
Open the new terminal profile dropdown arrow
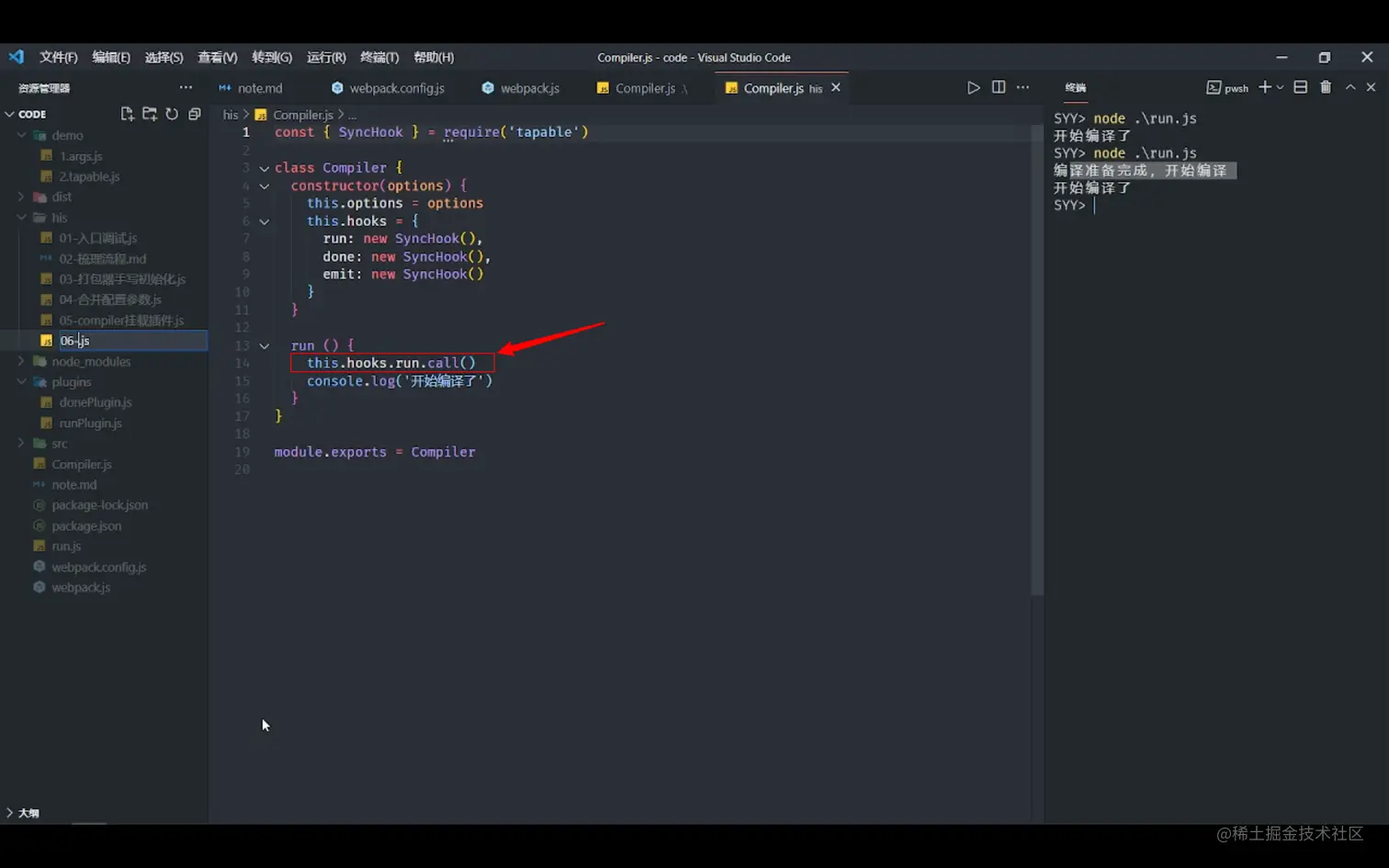coord(1280,87)
